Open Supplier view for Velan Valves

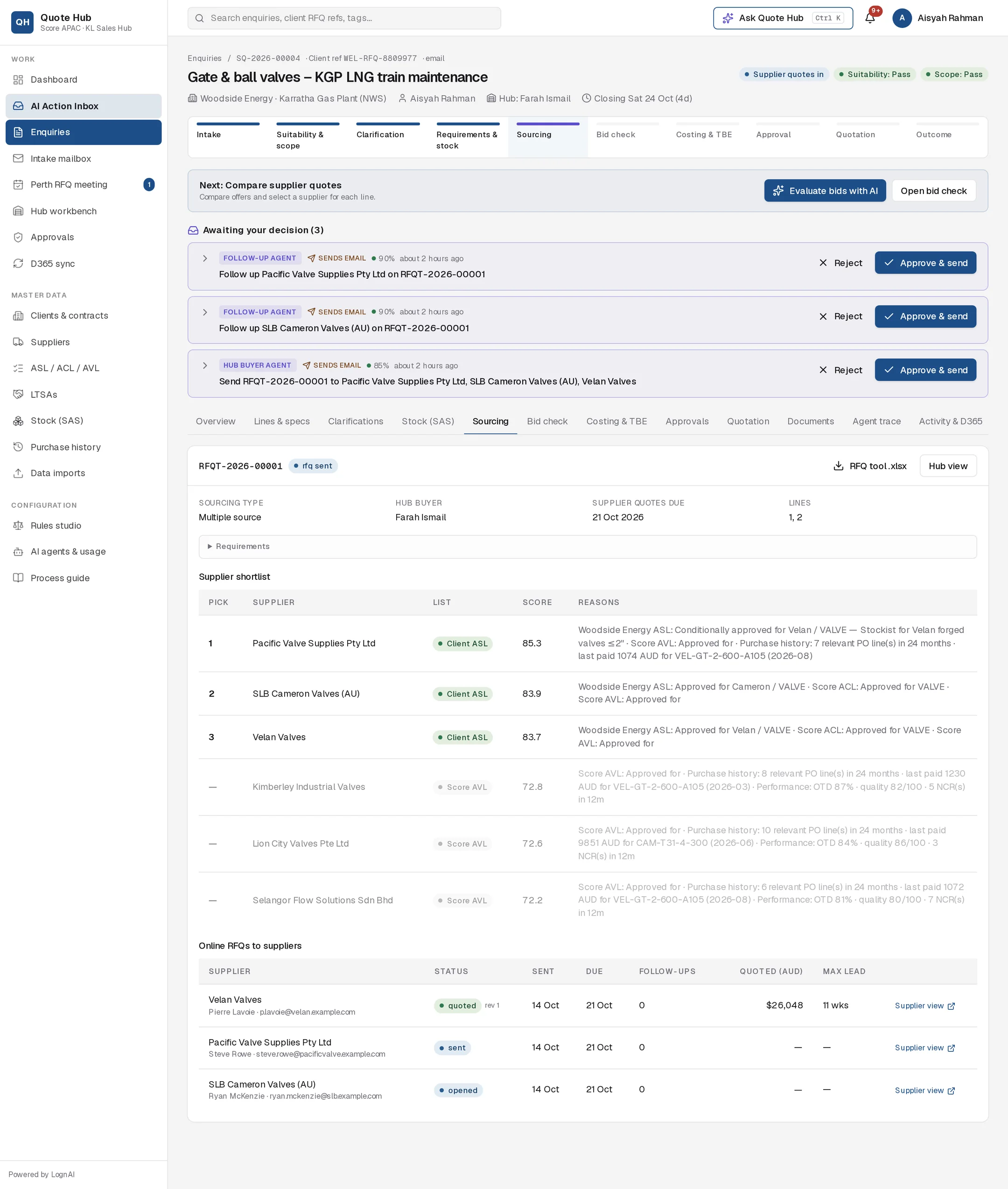click(x=924, y=1006)
